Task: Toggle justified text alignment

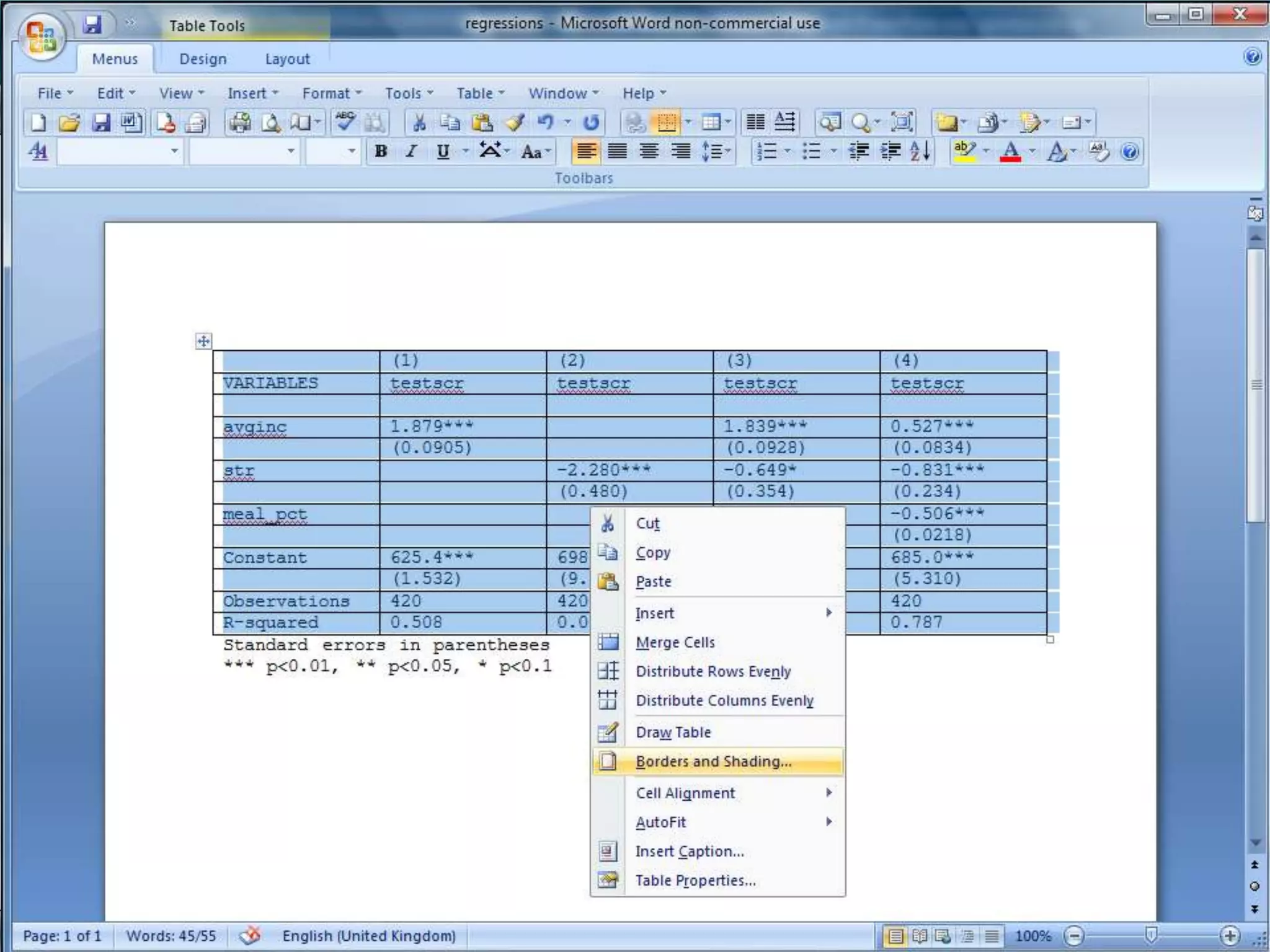Action: (x=617, y=151)
